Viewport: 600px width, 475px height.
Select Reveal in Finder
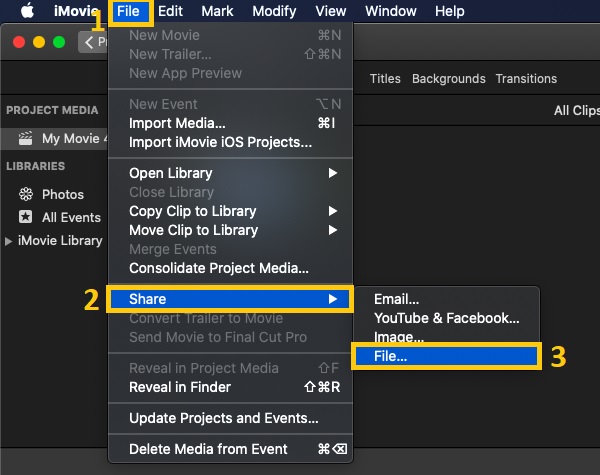230,387
